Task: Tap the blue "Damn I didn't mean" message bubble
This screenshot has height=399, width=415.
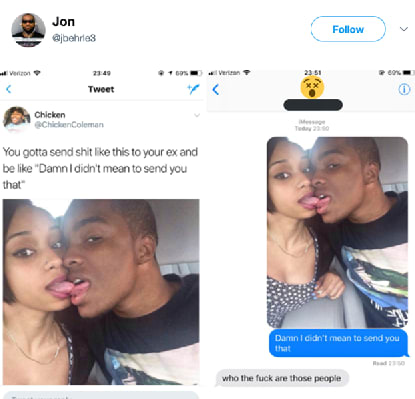Action: pyautogui.click(x=338, y=343)
